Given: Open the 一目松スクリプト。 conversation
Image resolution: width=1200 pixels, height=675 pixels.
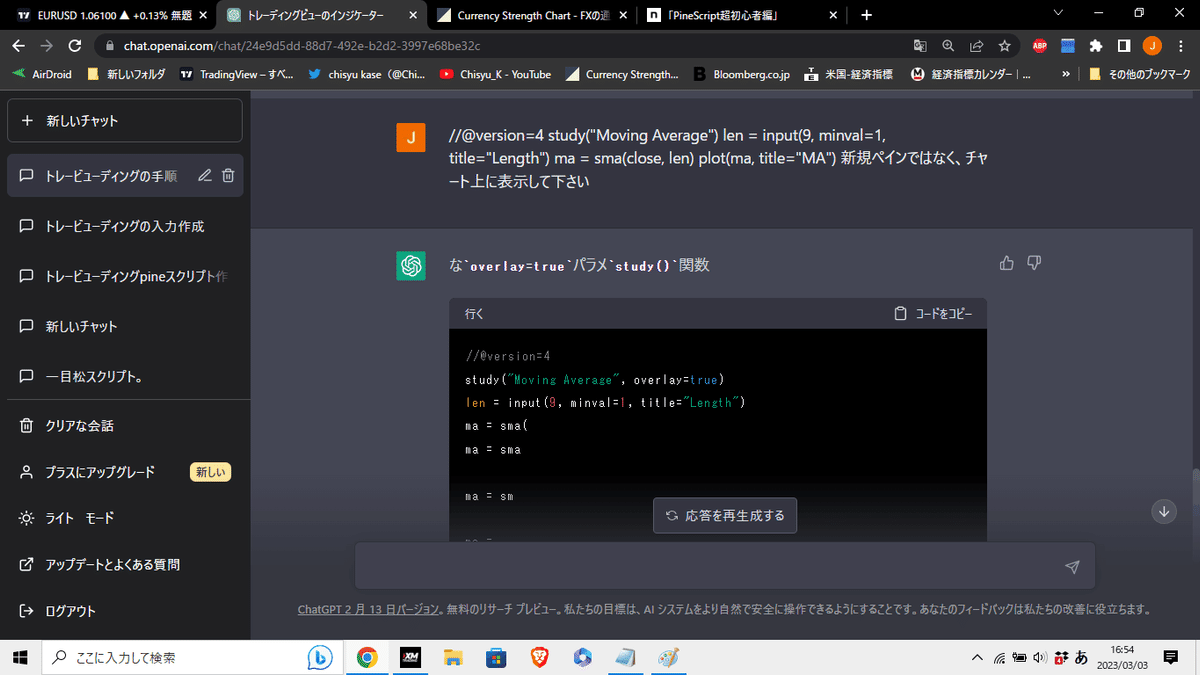Looking at the screenshot, I should (124, 377).
